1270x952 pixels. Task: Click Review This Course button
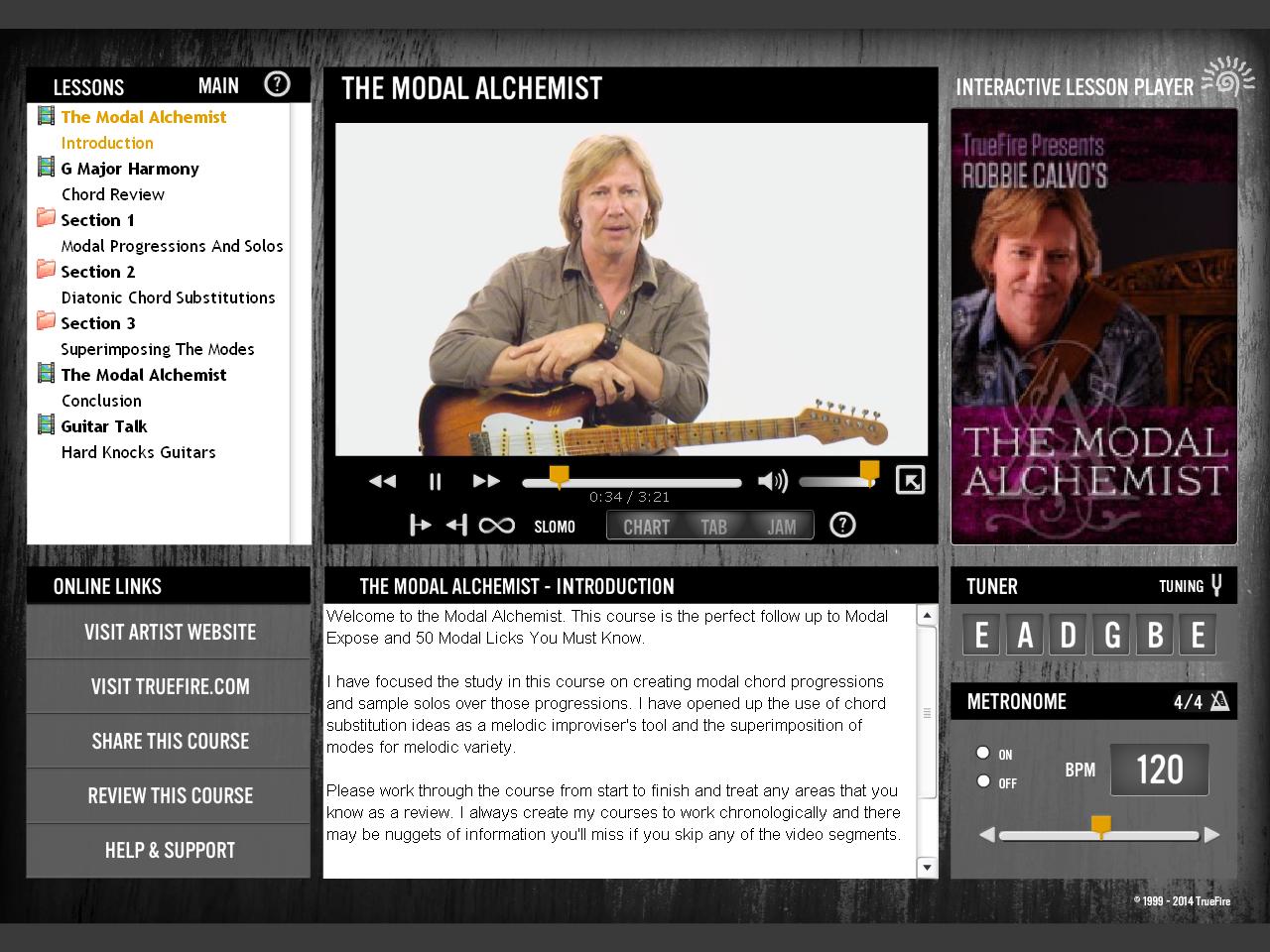169,795
